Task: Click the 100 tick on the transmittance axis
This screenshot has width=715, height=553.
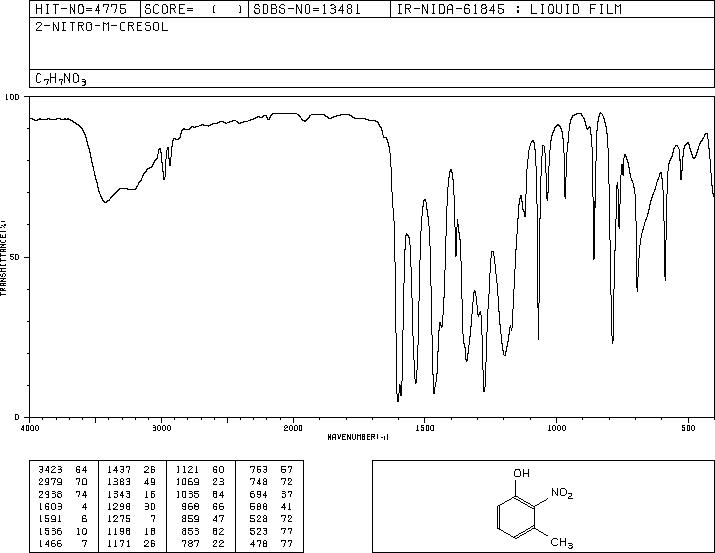Action: click(12, 97)
